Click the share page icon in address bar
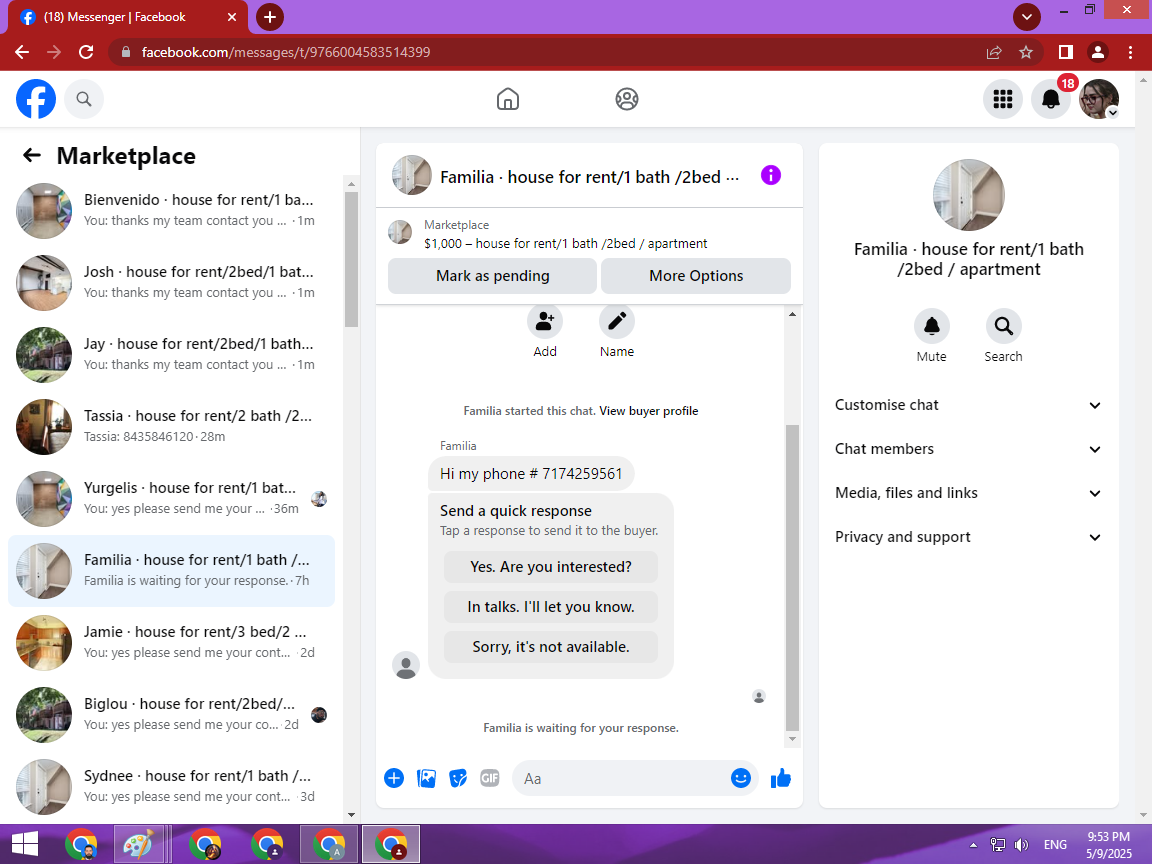This screenshot has height=866, width=1154. point(994,52)
